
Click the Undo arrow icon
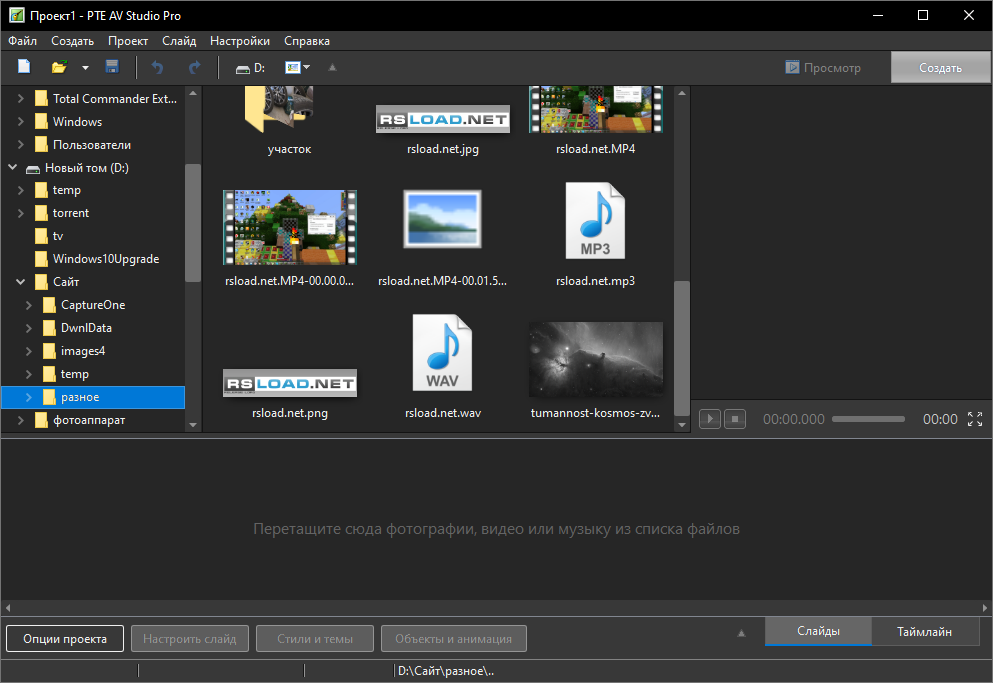(x=156, y=68)
